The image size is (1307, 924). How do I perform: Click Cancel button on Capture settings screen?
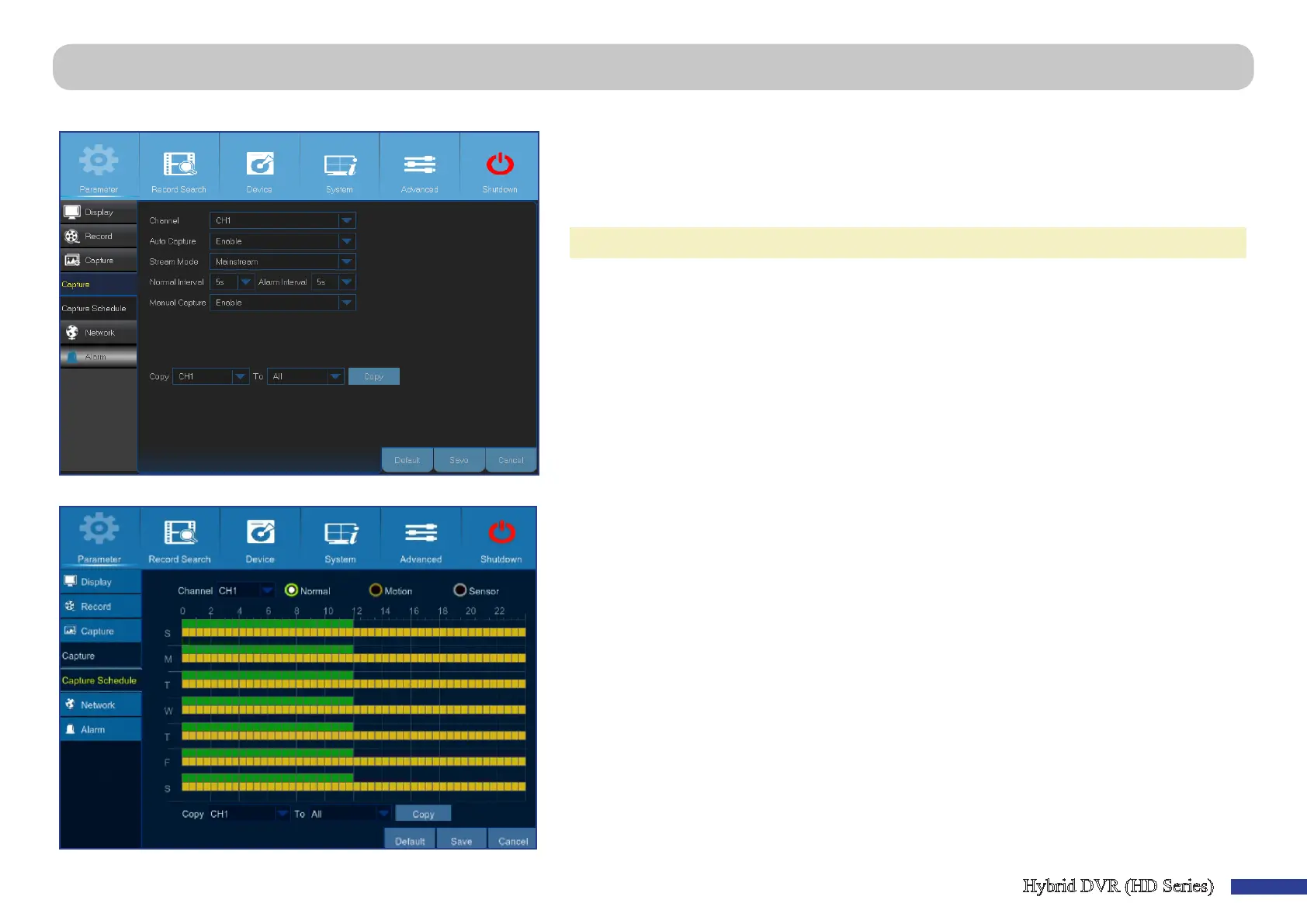(x=511, y=460)
